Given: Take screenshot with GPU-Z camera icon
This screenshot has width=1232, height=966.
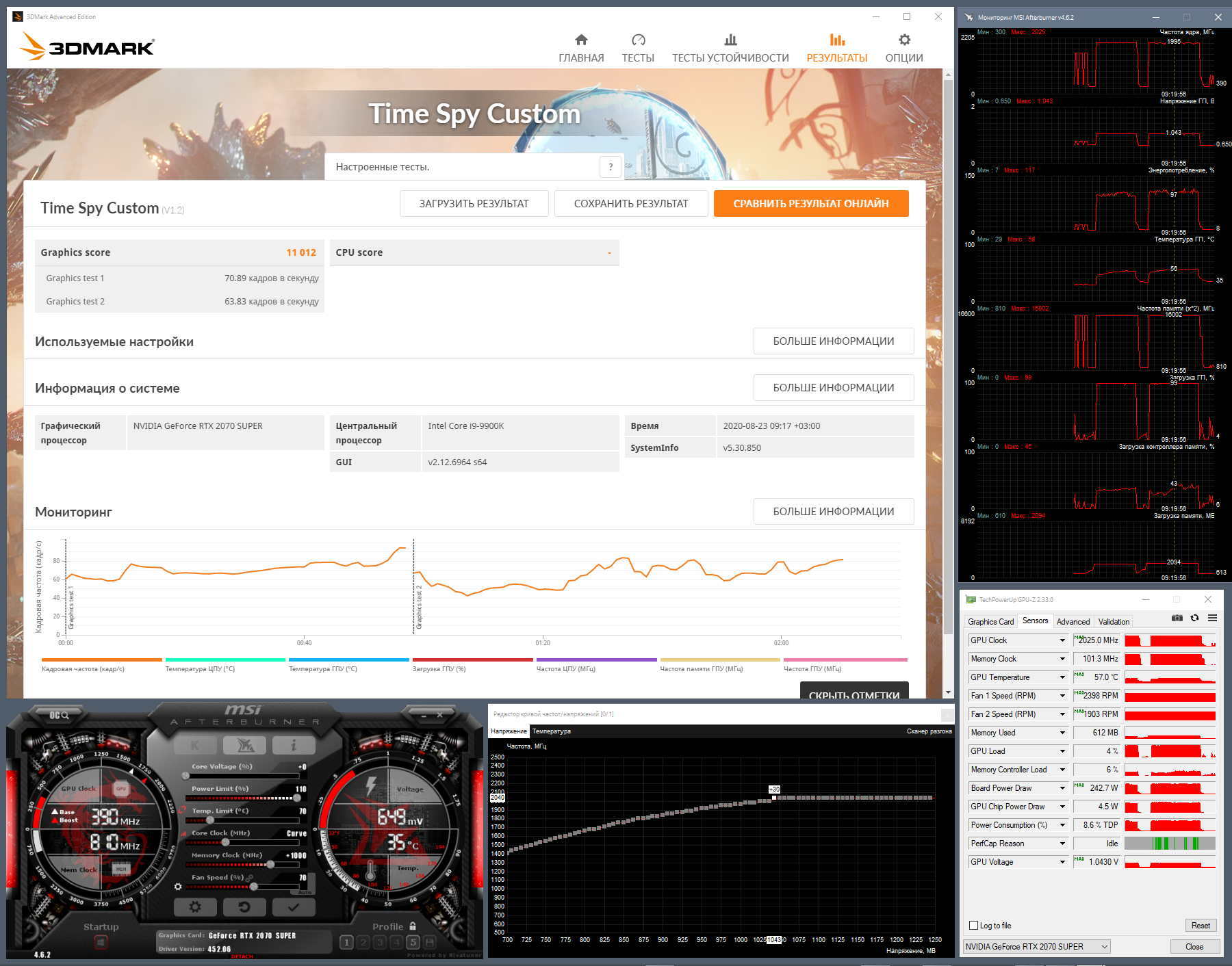Looking at the screenshot, I should [x=1177, y=618].
